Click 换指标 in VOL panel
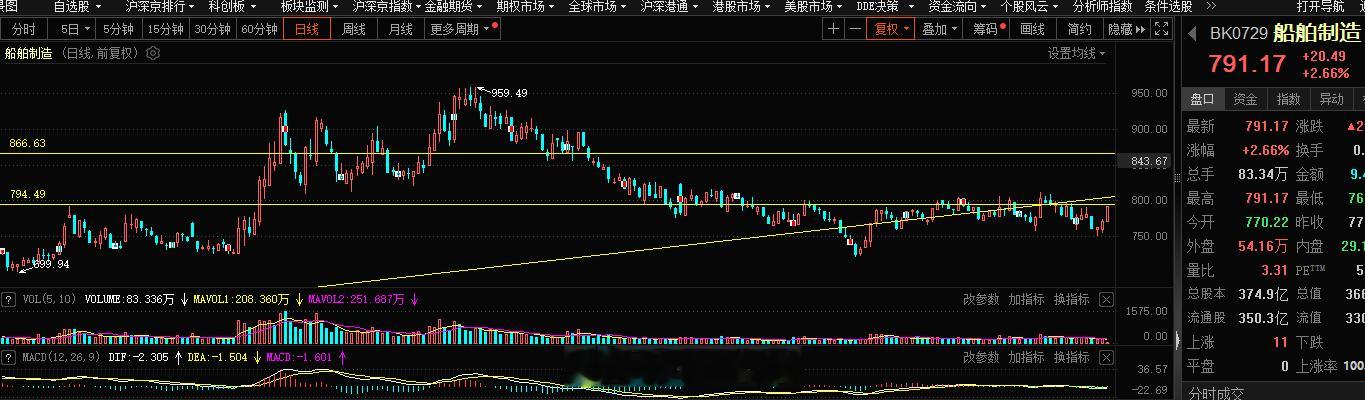 point(1072,299)
